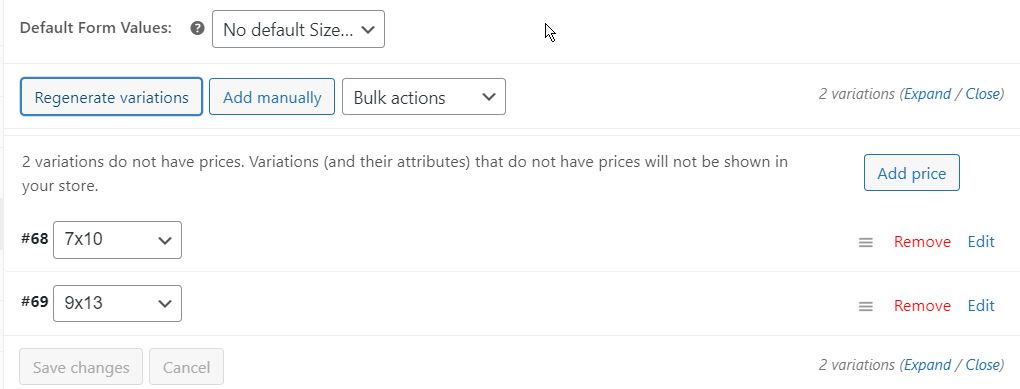
Task: Click Regenerate variations button
Action: click(x=111, y=97)
